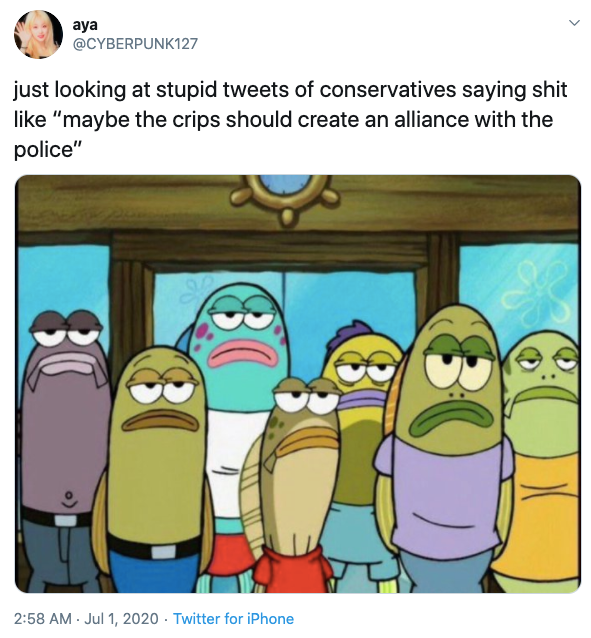Image resolution: width=591 pixels, height=638 pixels.
Task: Expand the tweet options chevron menu
Action: pyautogui.click(x=574, y=23)
